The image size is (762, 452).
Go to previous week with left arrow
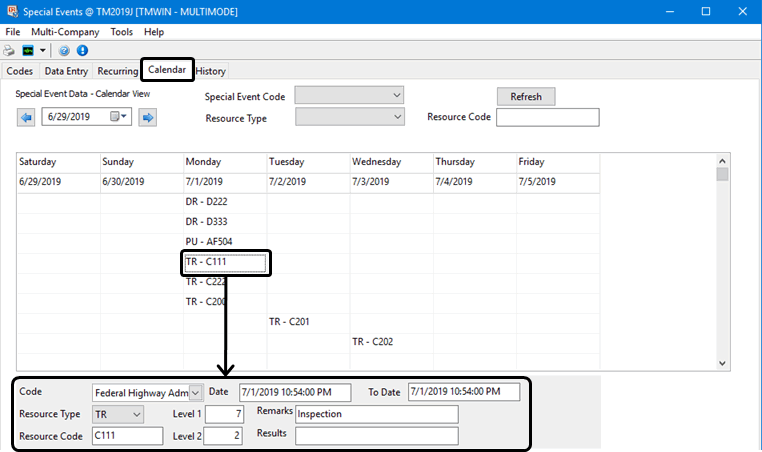click(x=26, y=118)
